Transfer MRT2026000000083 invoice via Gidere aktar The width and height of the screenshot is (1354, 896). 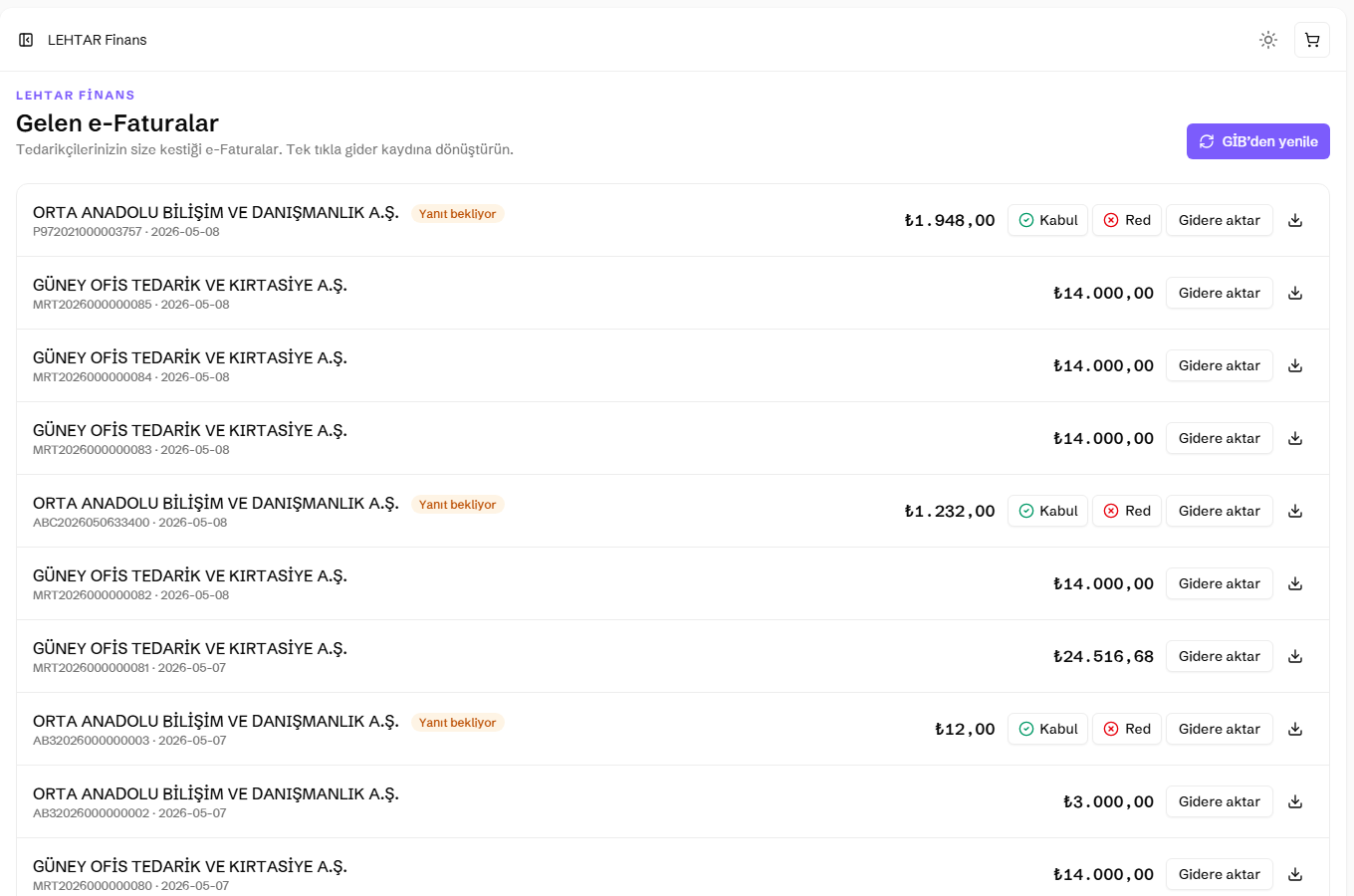click(x=1220, y=438)
